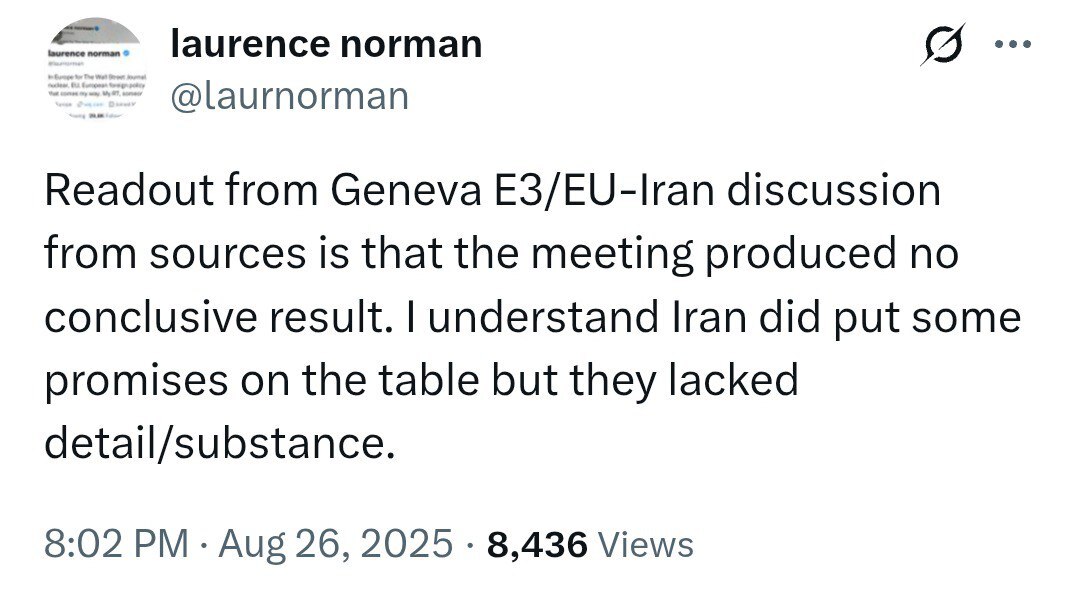Click the "Views" label beside the count
The height and width of the screenshot is (590, 1075).
tap(644, 545)
